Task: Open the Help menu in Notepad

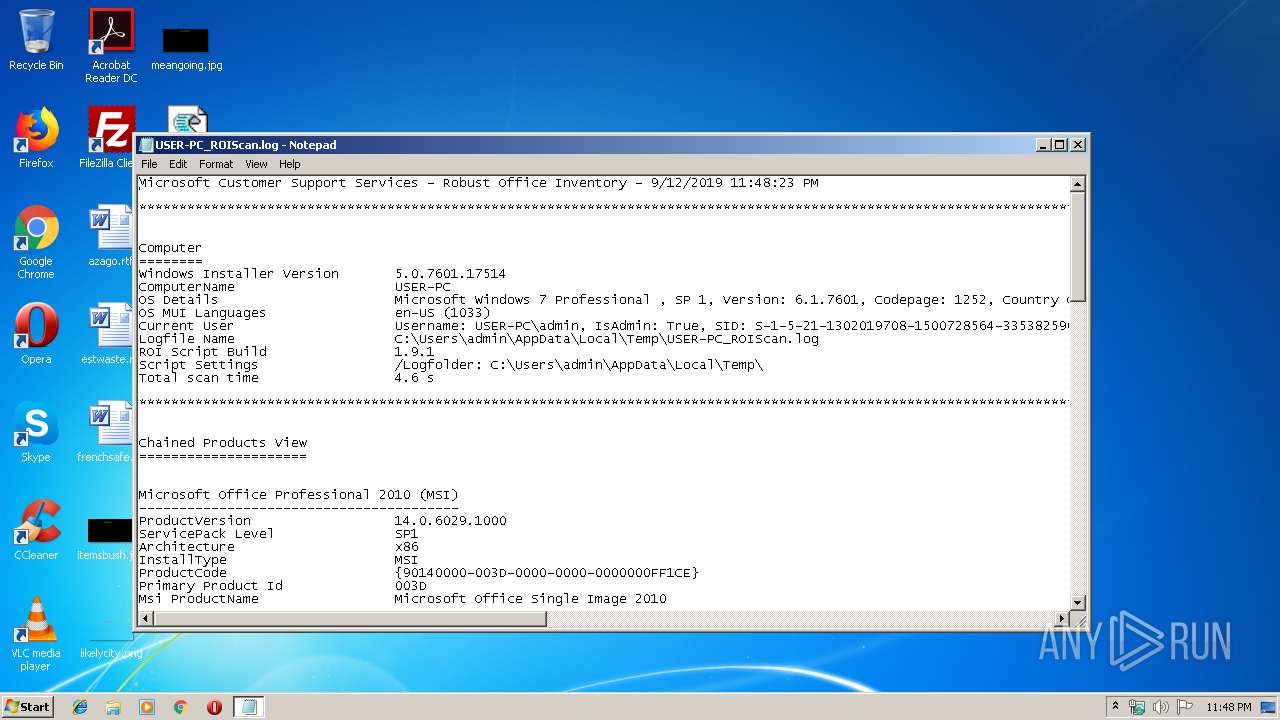Action: click(x=289, y=164)
